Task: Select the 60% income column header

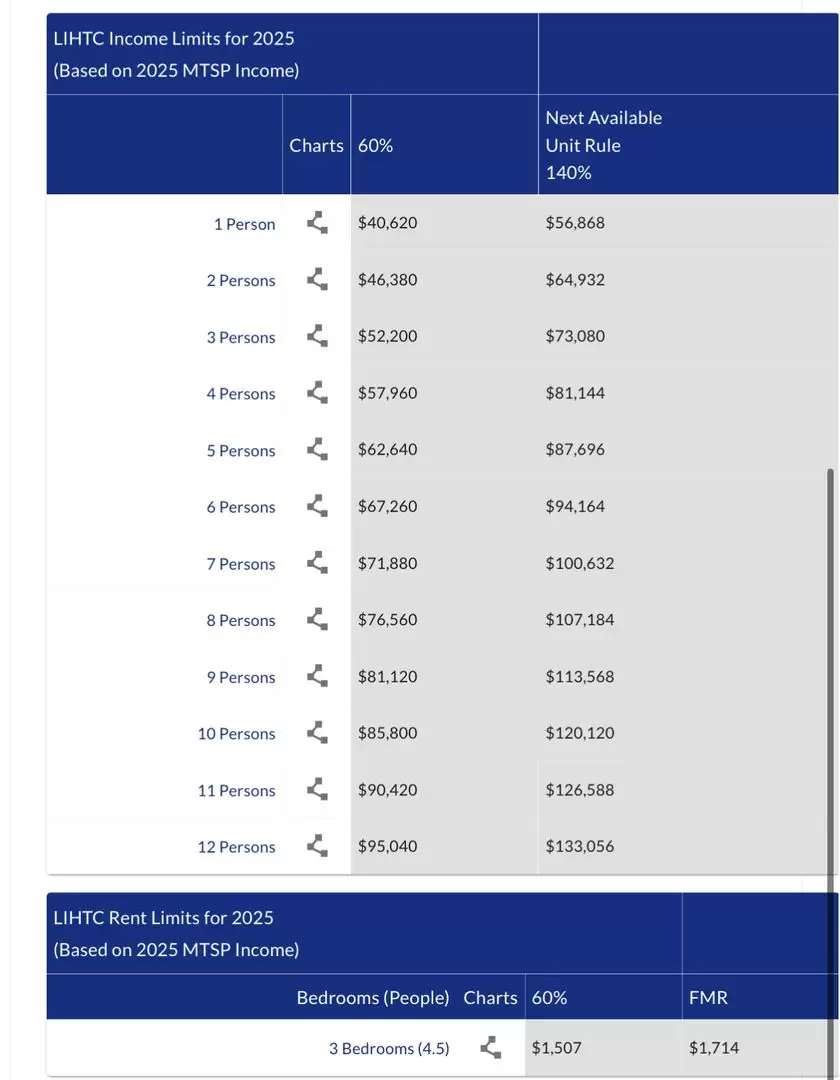Action: pos(375,145)
